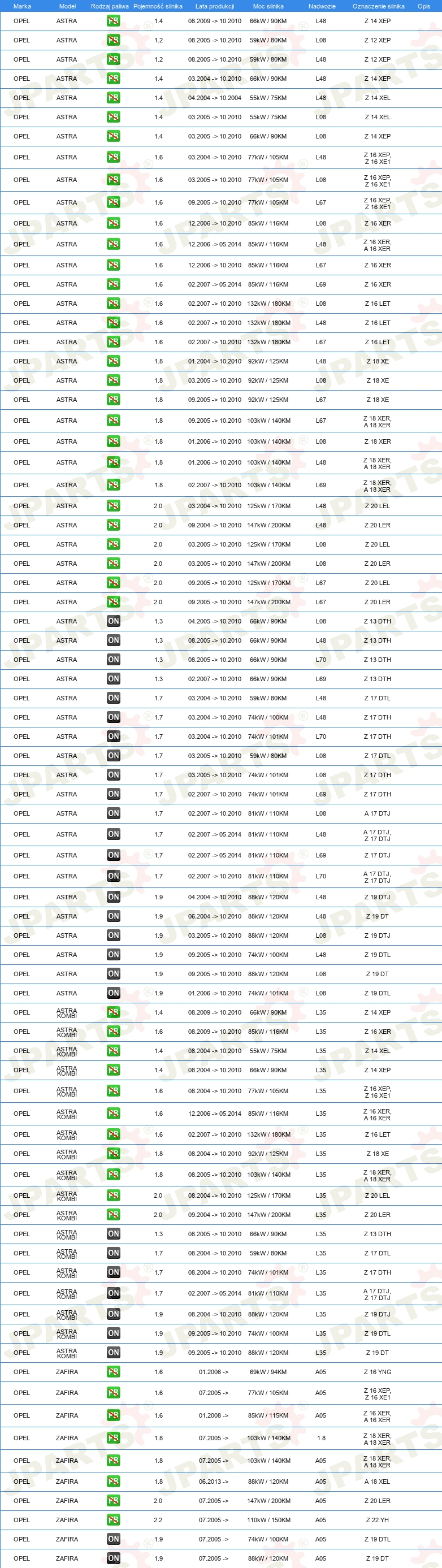Click the PB fuel icon in the ASTRA 08.2009 Z 14 XEP row
The height and width of the screenshot is (1568, 442).
tap(113, 21)
